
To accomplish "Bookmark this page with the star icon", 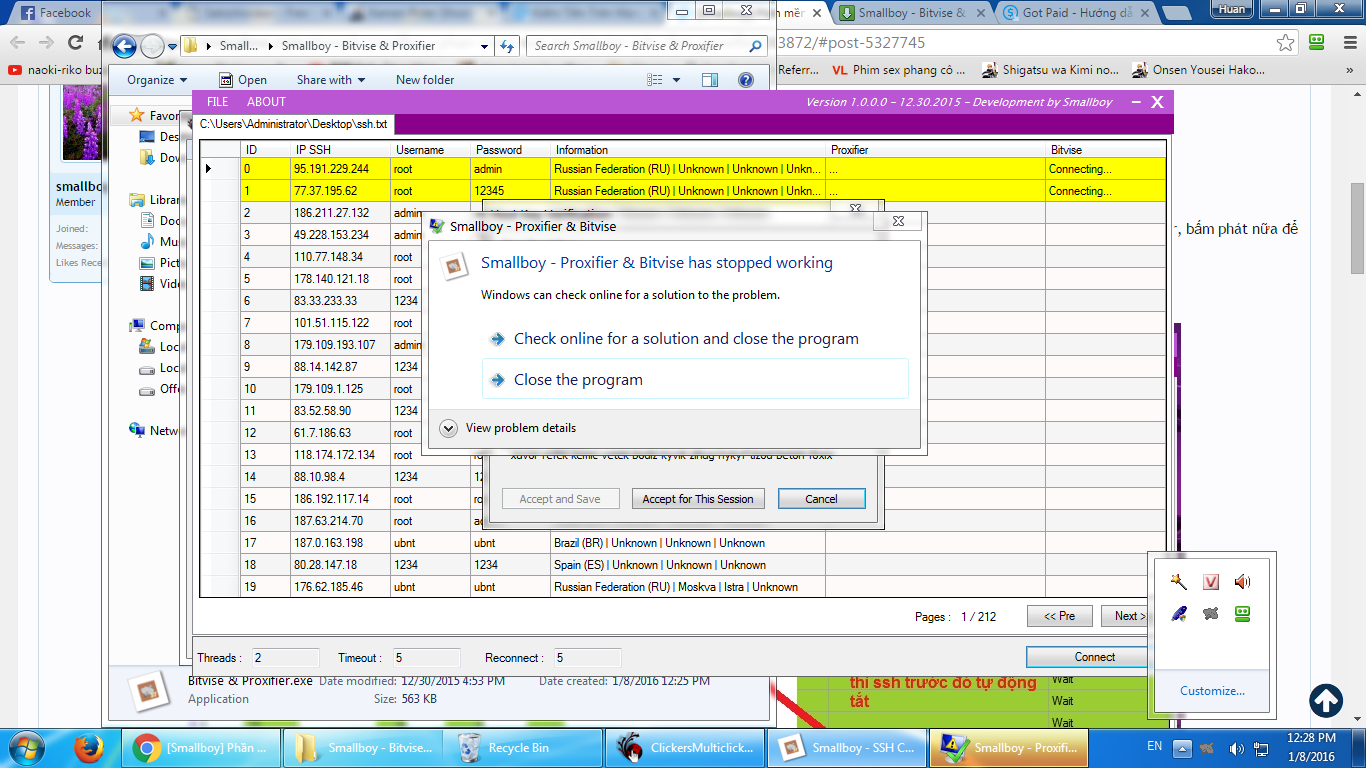I will [1286, 43].
